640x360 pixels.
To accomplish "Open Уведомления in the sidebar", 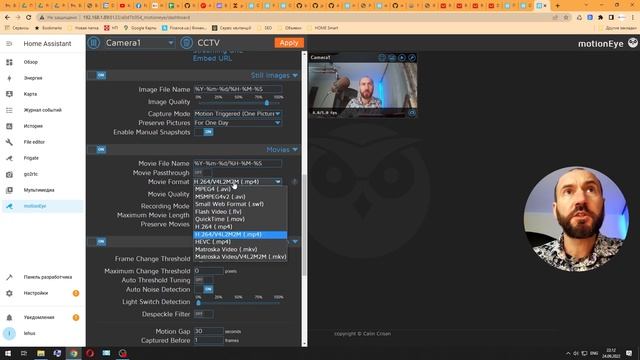I will (42, 317).
